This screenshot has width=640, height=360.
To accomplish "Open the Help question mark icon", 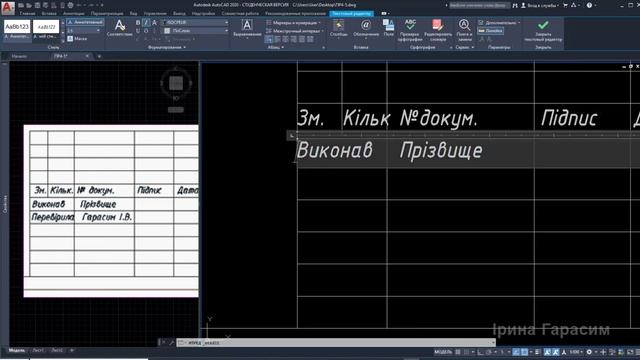I will 589,5.
